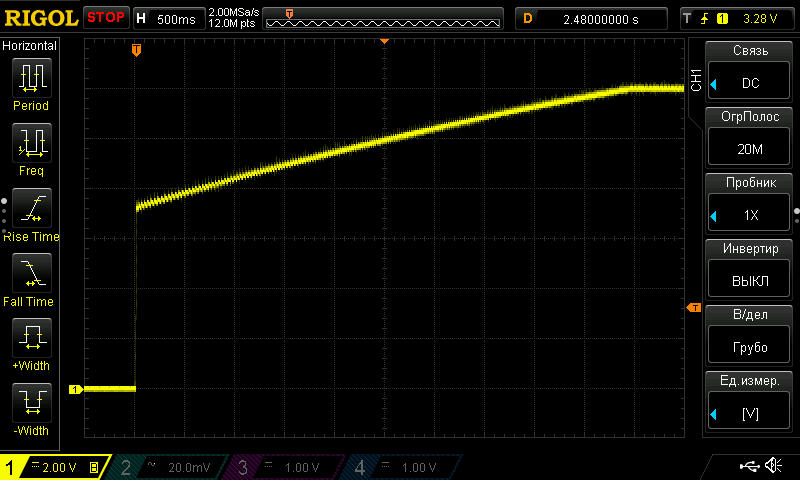Click the waveform memory position bar
Screen dimensions: 800x480
pos(384,18)
